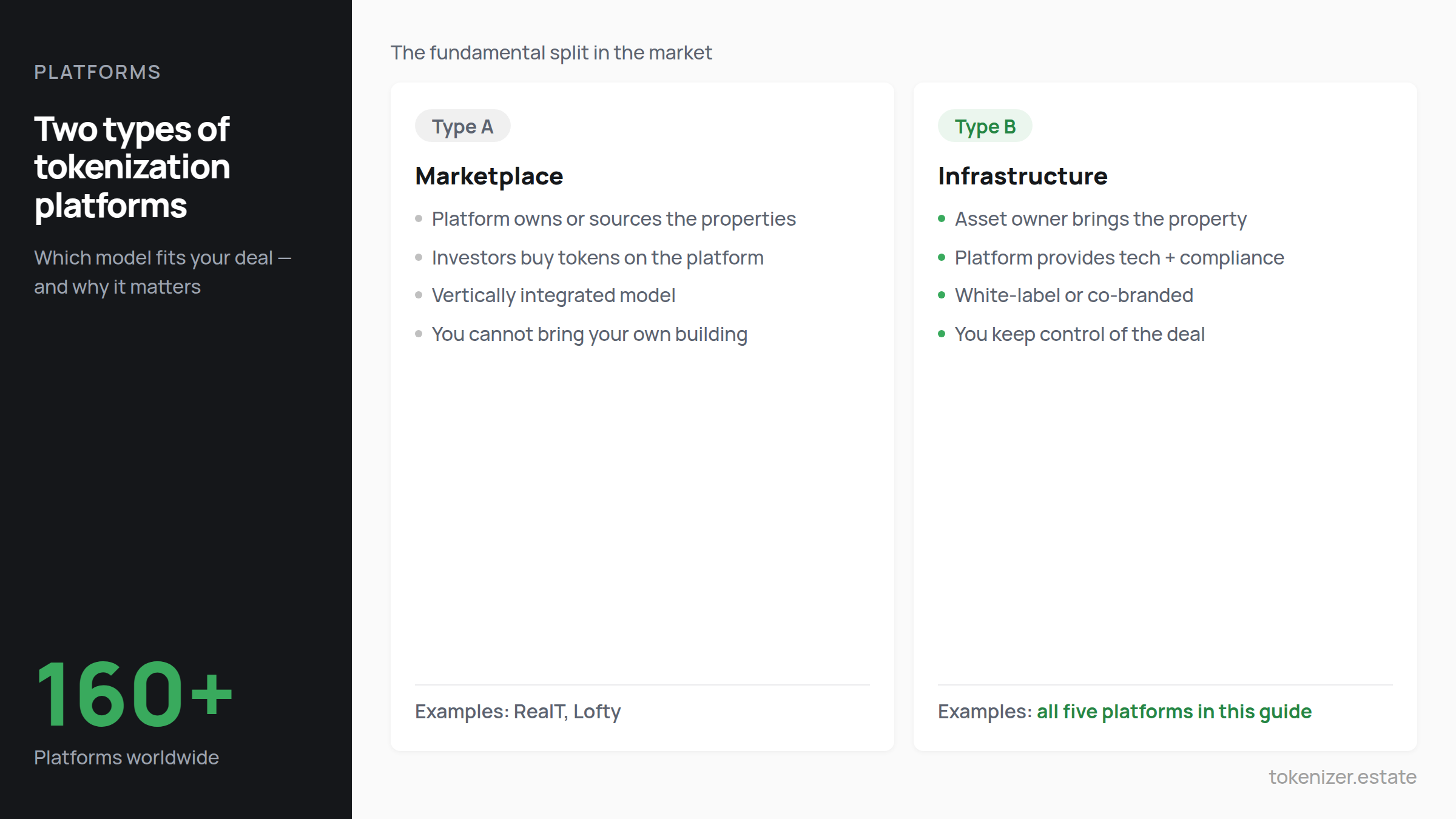Select the Infrastructure heading
Viewport: 1456px width, 819px height.
tap(1022, 176)
